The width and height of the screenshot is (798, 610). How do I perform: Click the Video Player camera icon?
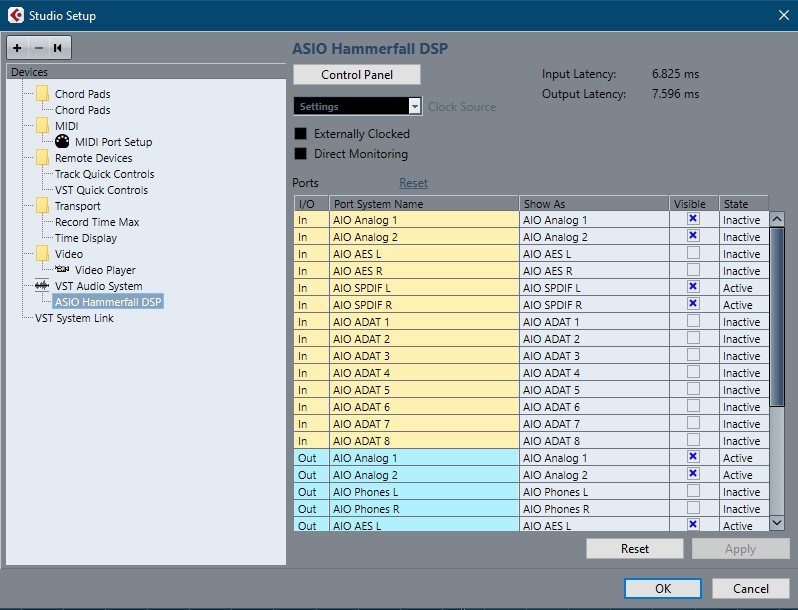point(62,269)
